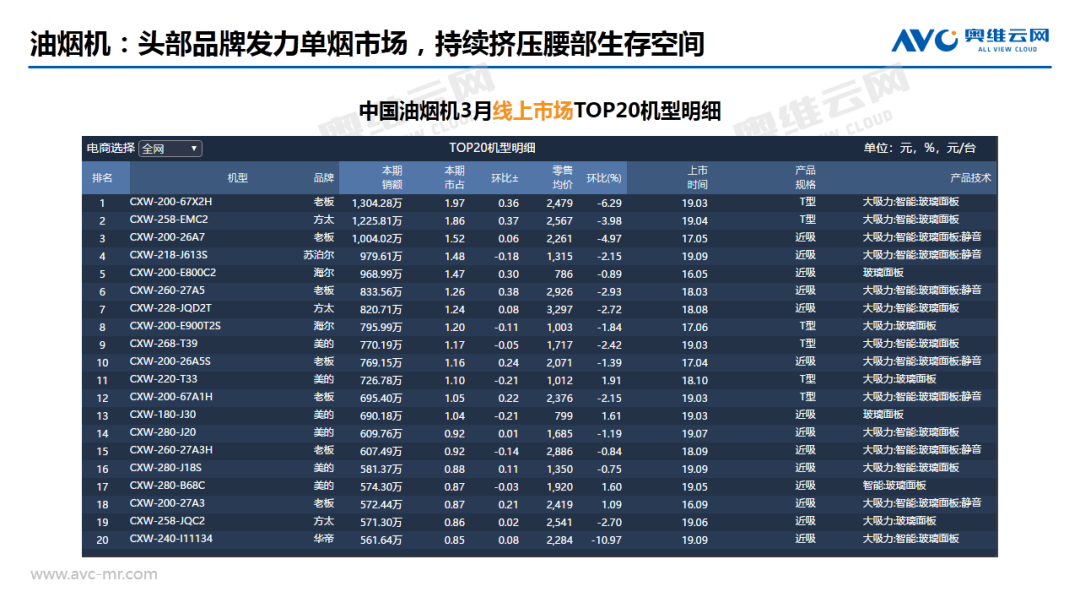Open the www.avc-mr.com link

(x=94, y=574)
